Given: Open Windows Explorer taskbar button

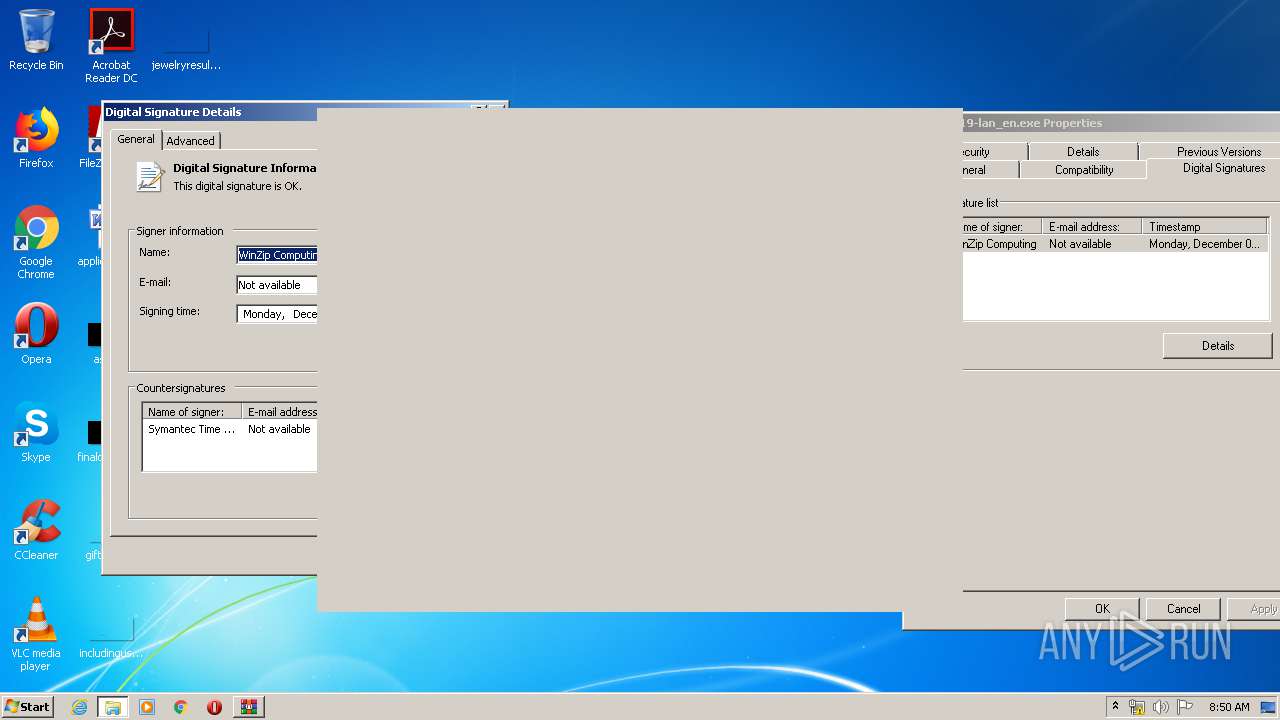Looking at the screenshot, I should [113, 707].
